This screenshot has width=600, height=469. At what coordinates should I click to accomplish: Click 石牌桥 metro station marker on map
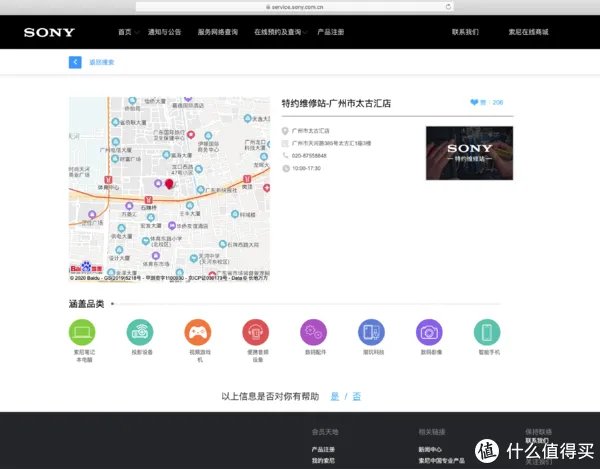[x=148, y=200]
